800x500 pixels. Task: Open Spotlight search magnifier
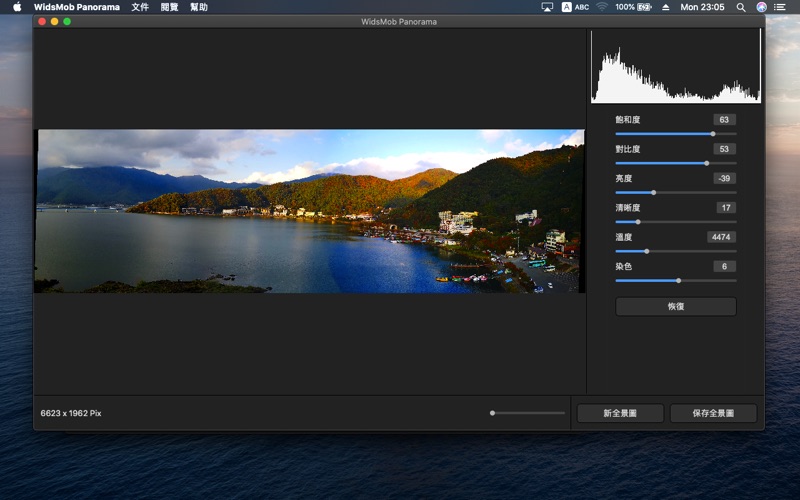click(741, 7)
